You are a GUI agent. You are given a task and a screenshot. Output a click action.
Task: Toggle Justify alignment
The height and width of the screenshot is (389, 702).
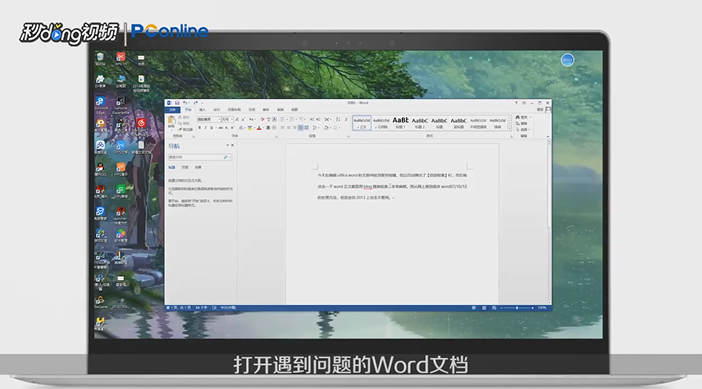pos(300,128)
